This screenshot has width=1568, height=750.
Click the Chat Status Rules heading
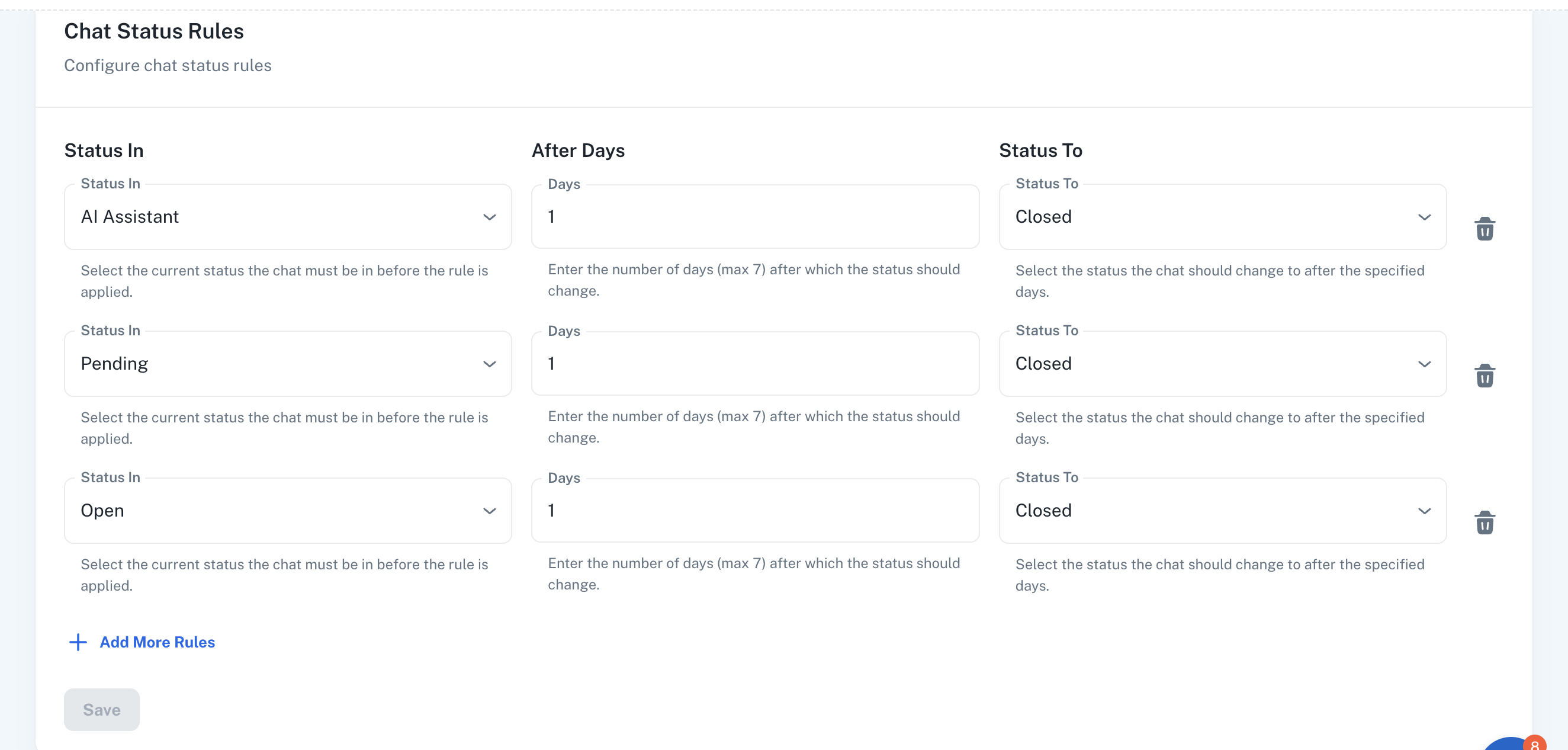(x=154, y=31)
